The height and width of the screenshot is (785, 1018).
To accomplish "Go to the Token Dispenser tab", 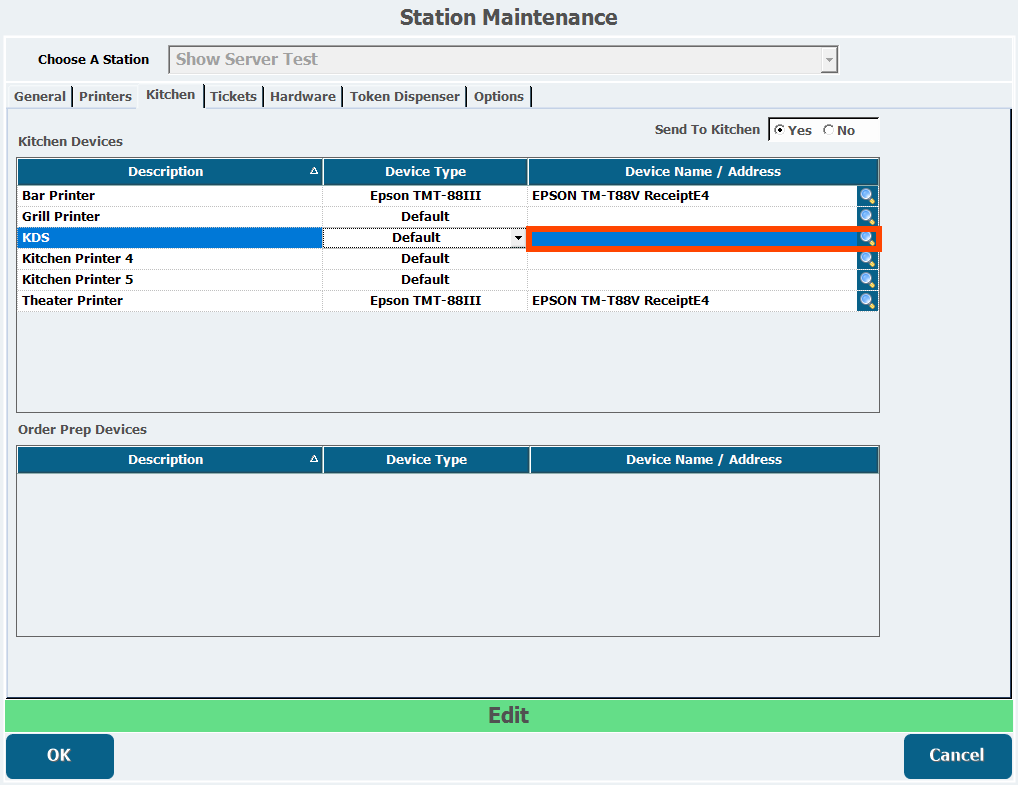I will [405, 97].
